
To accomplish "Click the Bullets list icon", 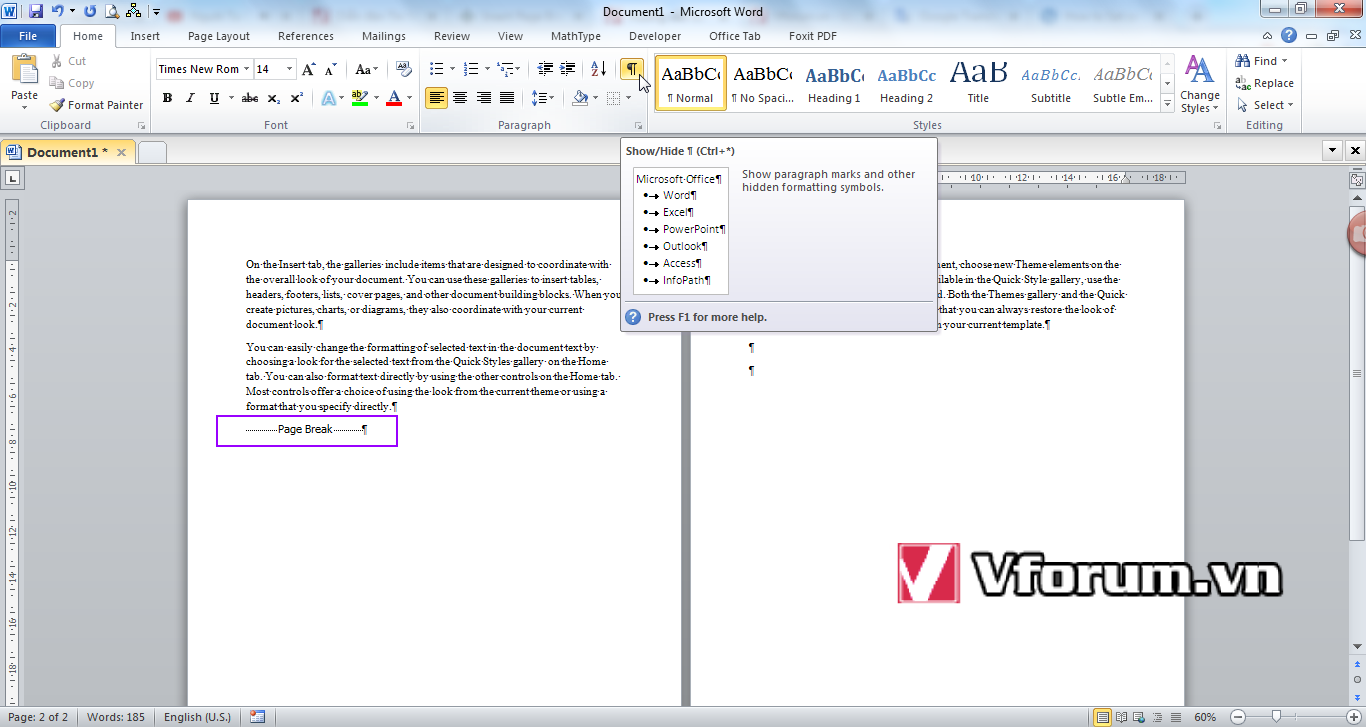I will click(436, 69).
